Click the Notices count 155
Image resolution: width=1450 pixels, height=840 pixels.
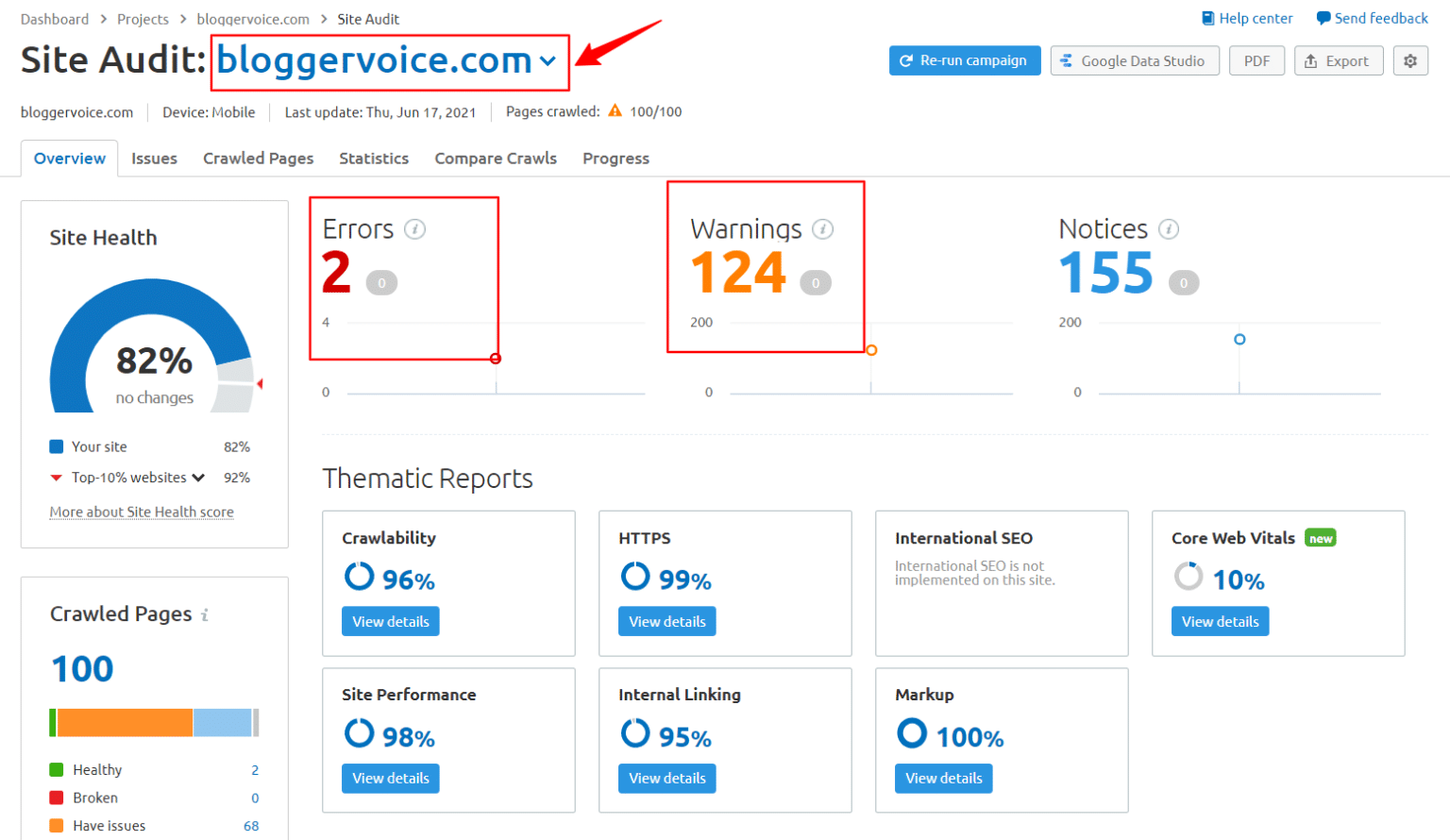[x=1106, y=273]
